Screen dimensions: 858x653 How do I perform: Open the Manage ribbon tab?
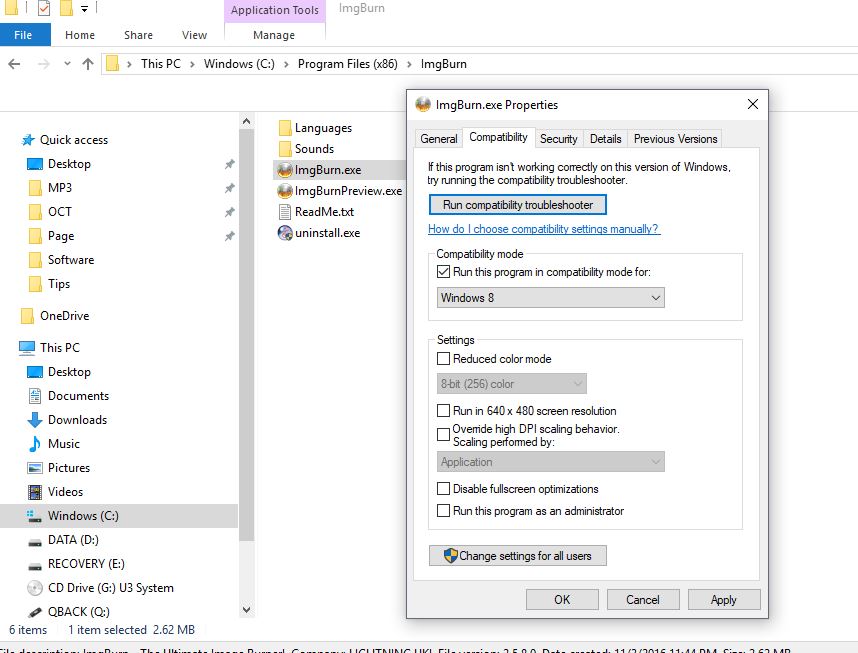273,34
